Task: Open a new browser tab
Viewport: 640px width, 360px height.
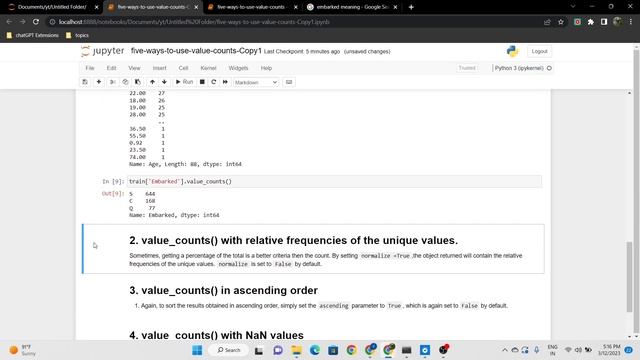Action: 411,7
